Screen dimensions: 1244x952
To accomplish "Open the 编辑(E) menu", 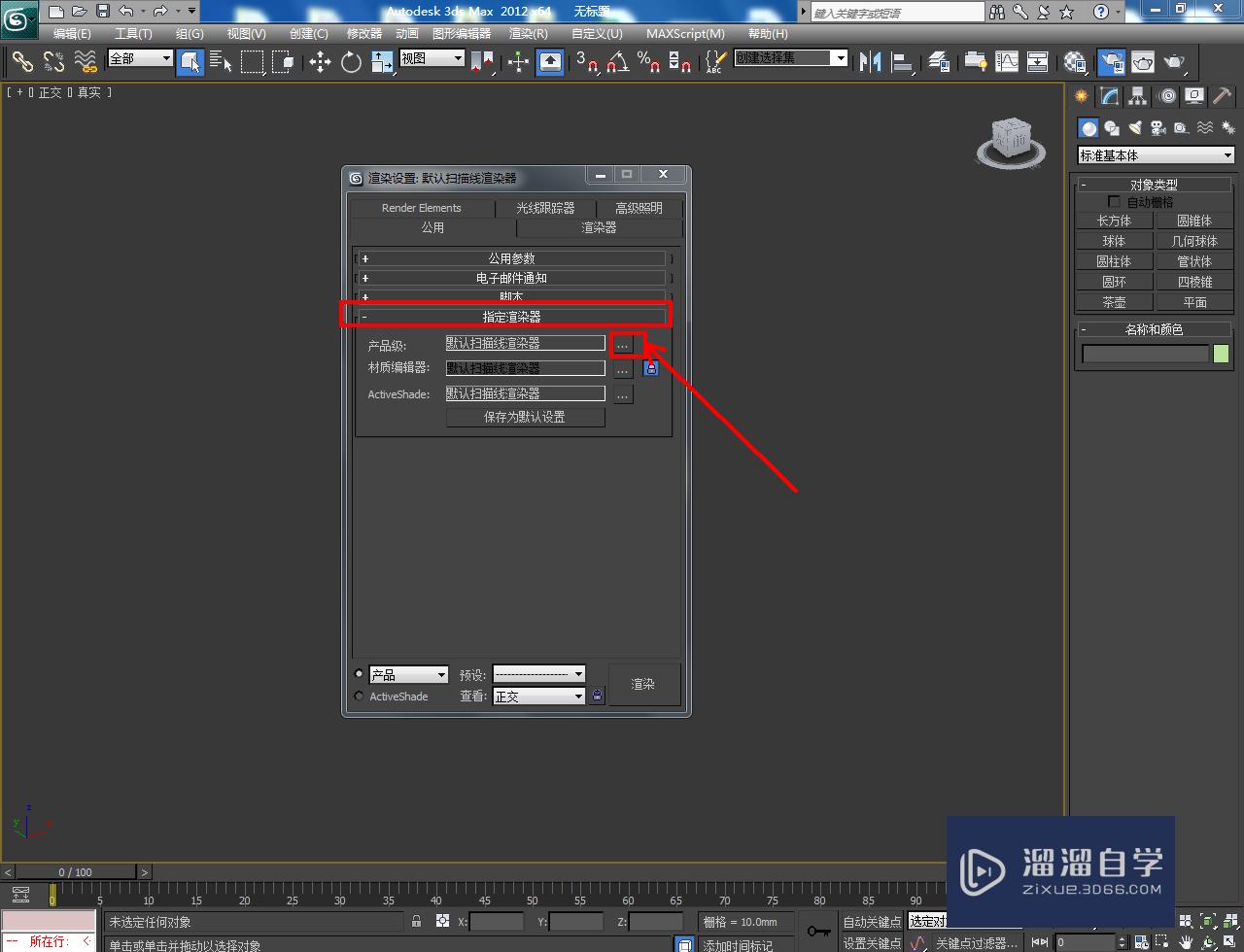I will (x=72, y=33).
